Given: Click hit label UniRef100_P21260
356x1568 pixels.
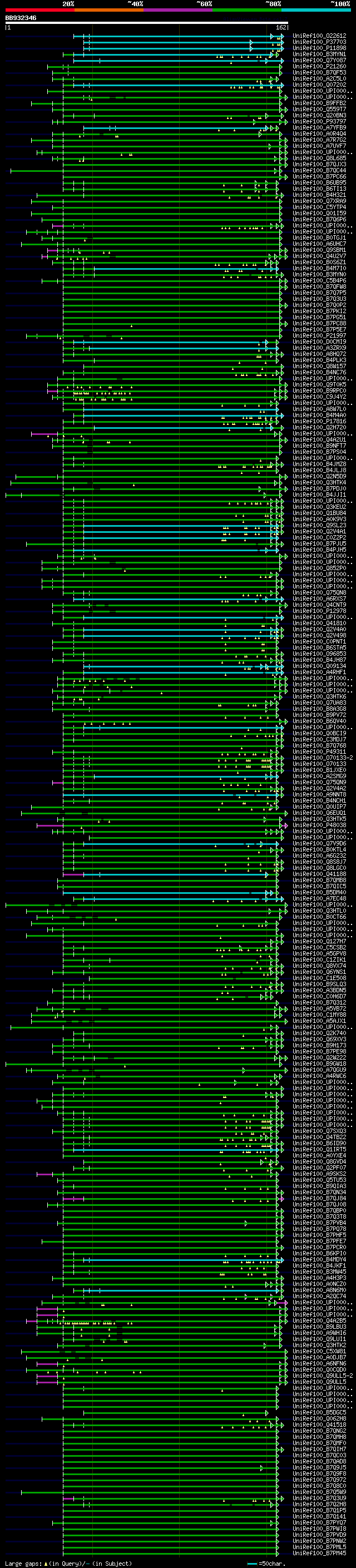Looking at the screenshot, I should pyautogui.click(x=319, y=66).
